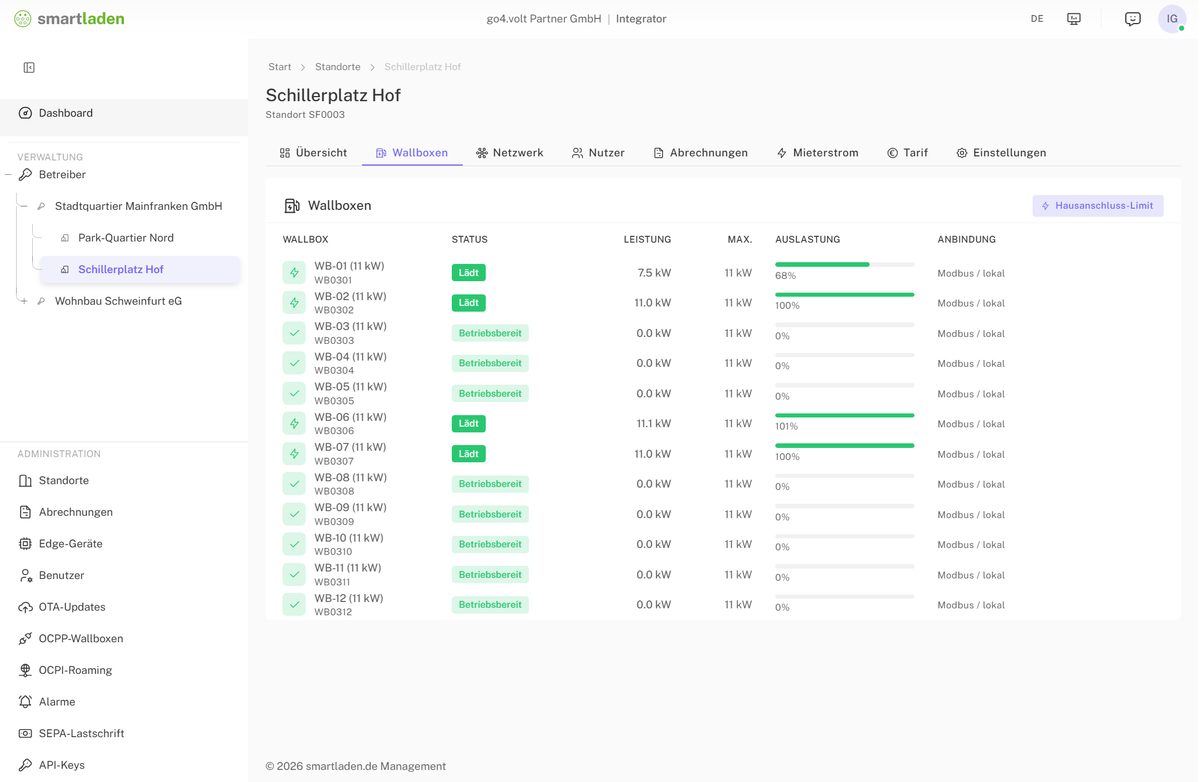Image resolution: width=1200 pixels, height=782 pixels.
Task: Click Modbus / lokal for WB-10
Action: 971,545
